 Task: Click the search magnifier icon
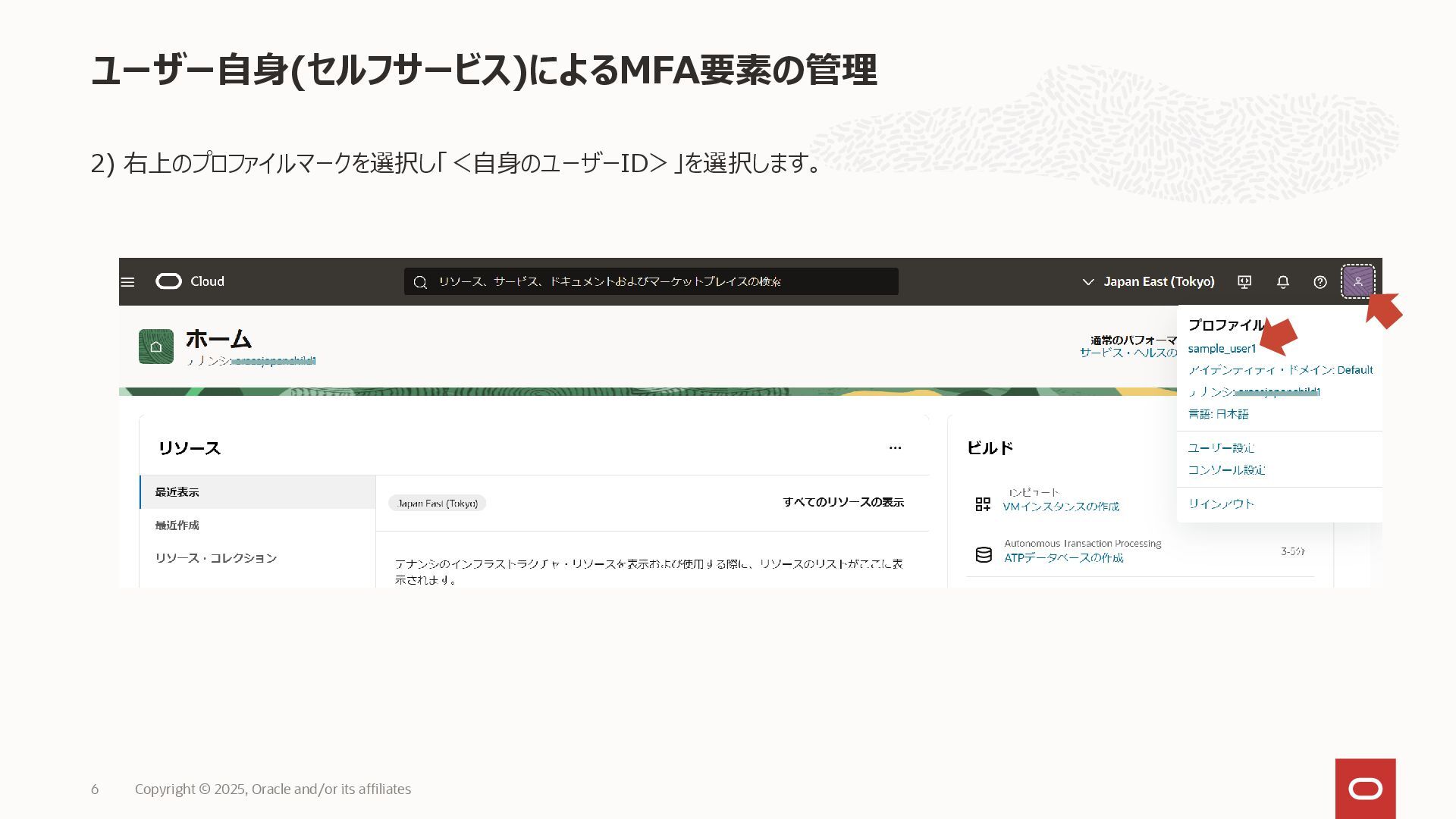420,282
